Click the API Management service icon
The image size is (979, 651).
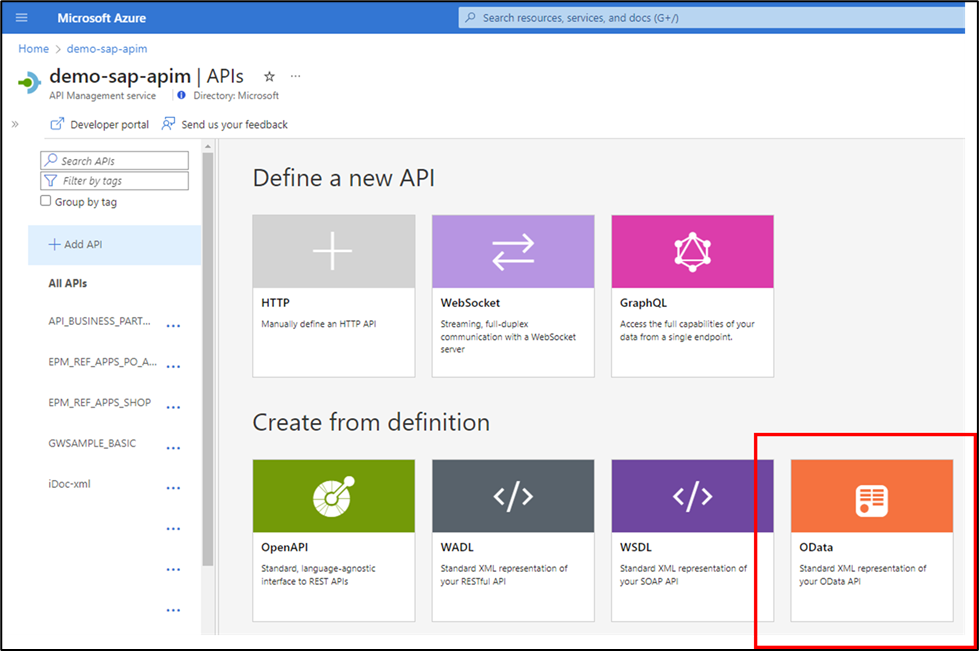coord(29,82)
